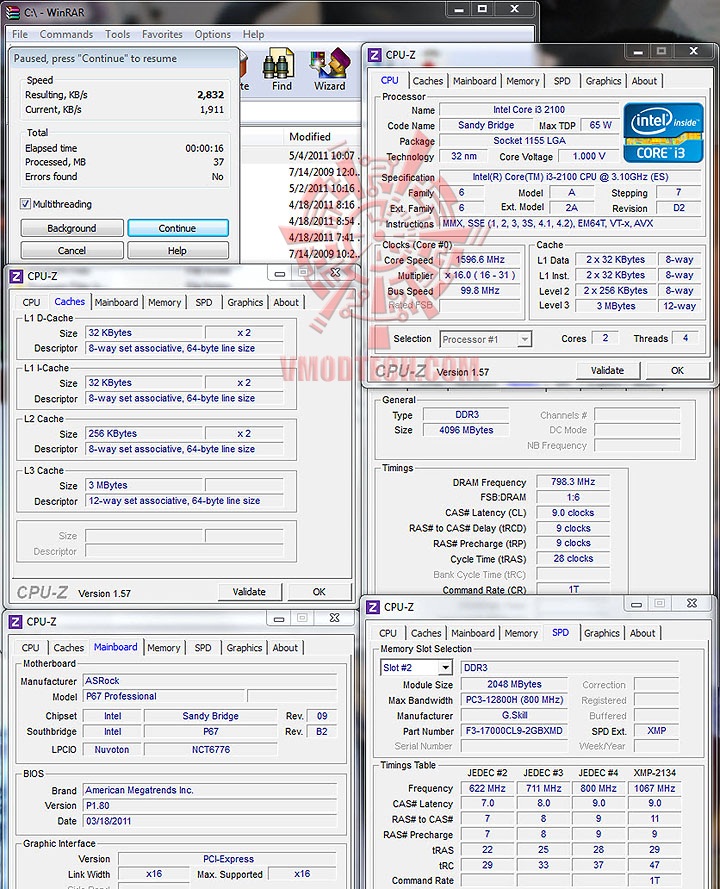The height and width of the screenshot is (889, 720).
Task: Open the Wizard tool in WinRAR
Action: (330, 70)
